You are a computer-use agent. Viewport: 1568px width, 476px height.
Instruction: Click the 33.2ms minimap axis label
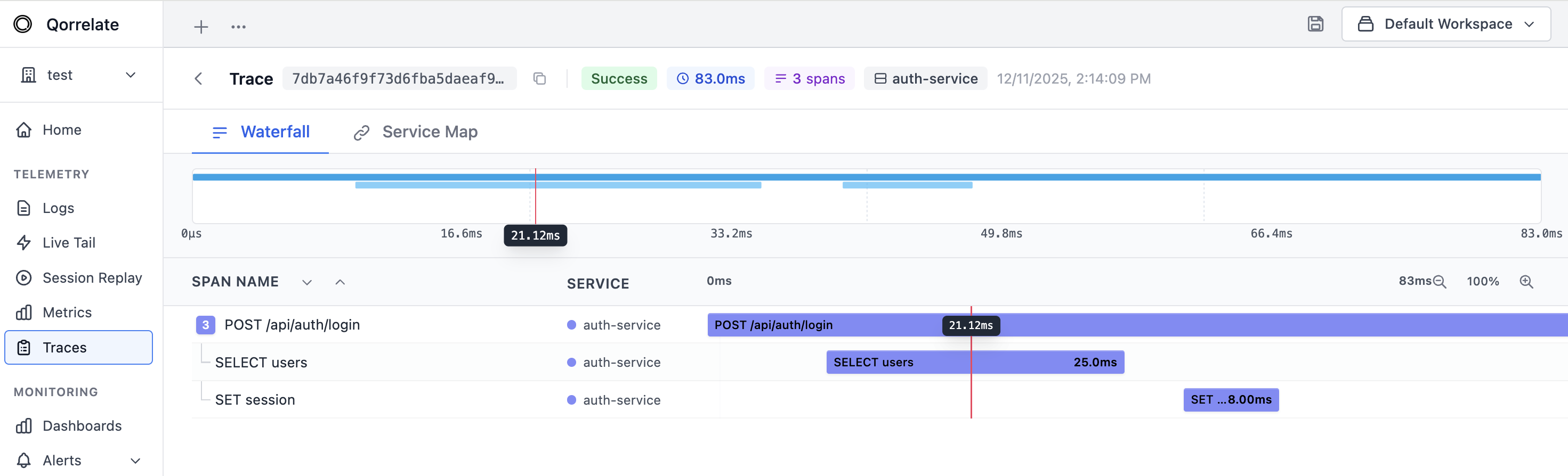731,233
